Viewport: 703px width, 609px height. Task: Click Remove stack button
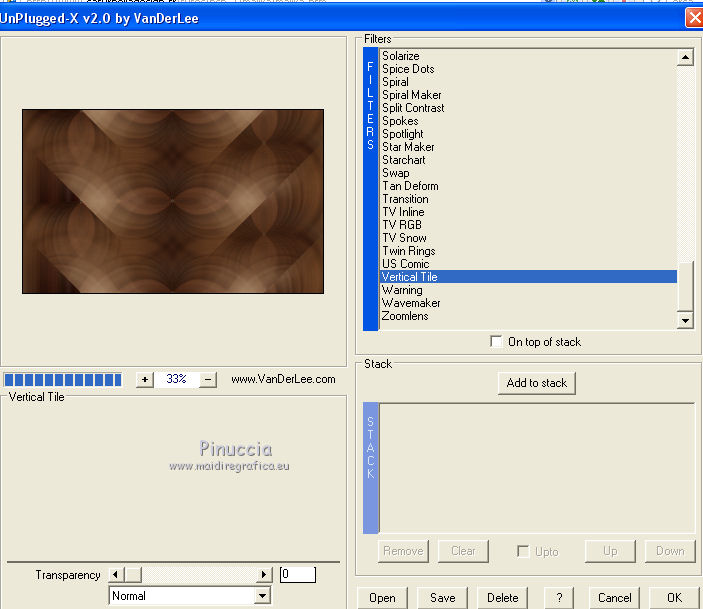pos(403,551)
